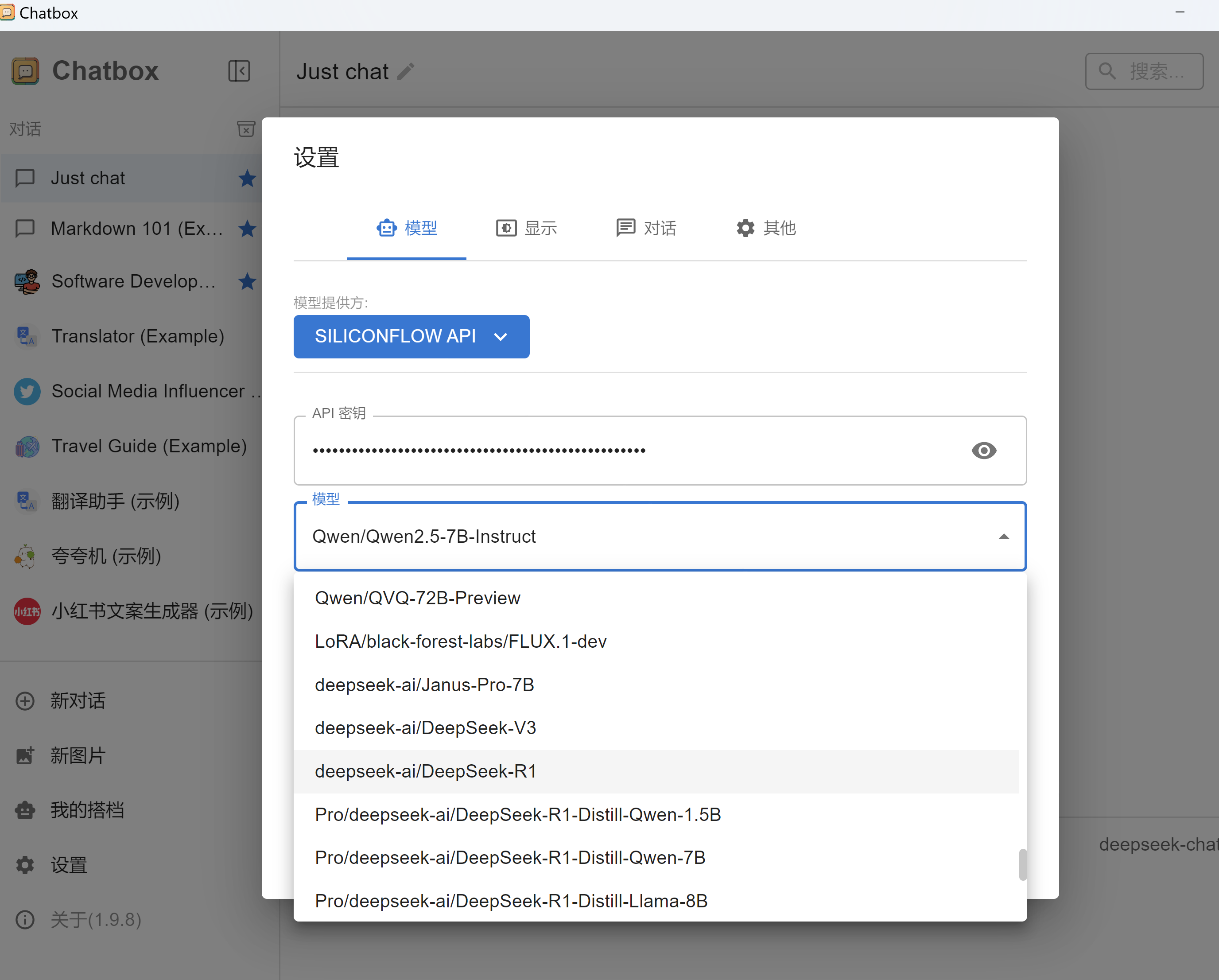Click the 新对话 plus icon
Screen dimensions: 1219x980
coord(25,701)
